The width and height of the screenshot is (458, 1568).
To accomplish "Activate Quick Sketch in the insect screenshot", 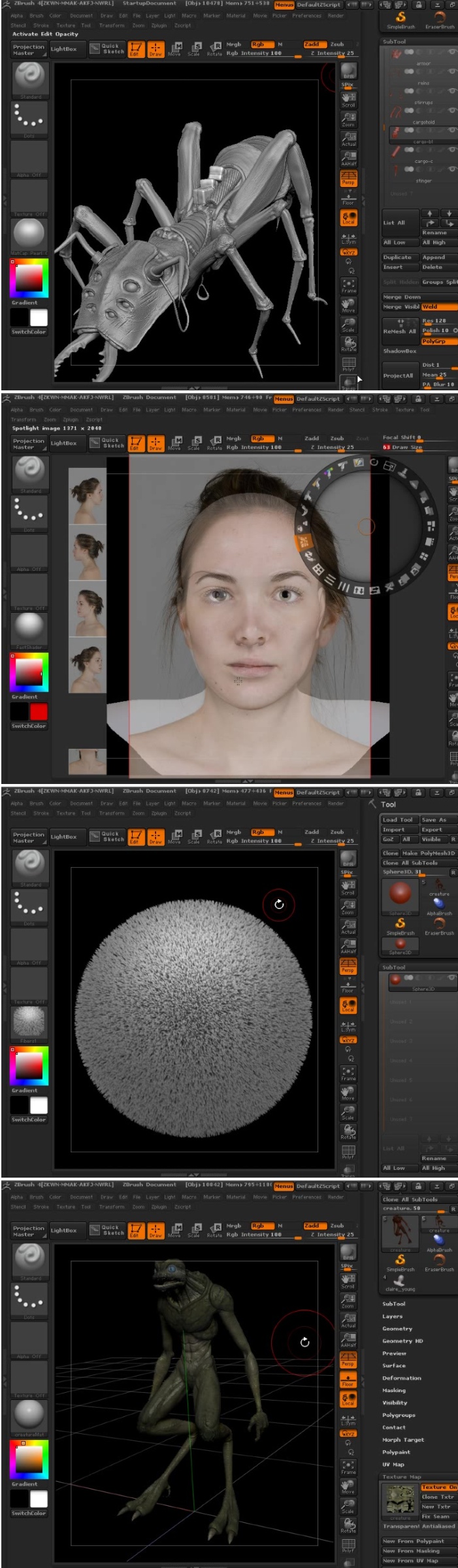I will click(x=106, y=49).
